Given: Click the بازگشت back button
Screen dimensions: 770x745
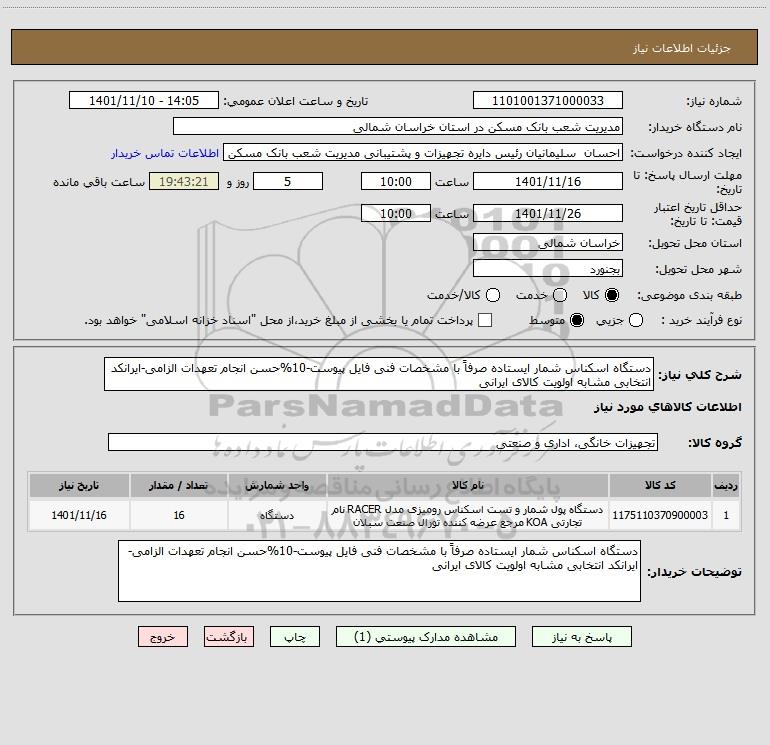Looking at the screenshot, I should [229, 636].
